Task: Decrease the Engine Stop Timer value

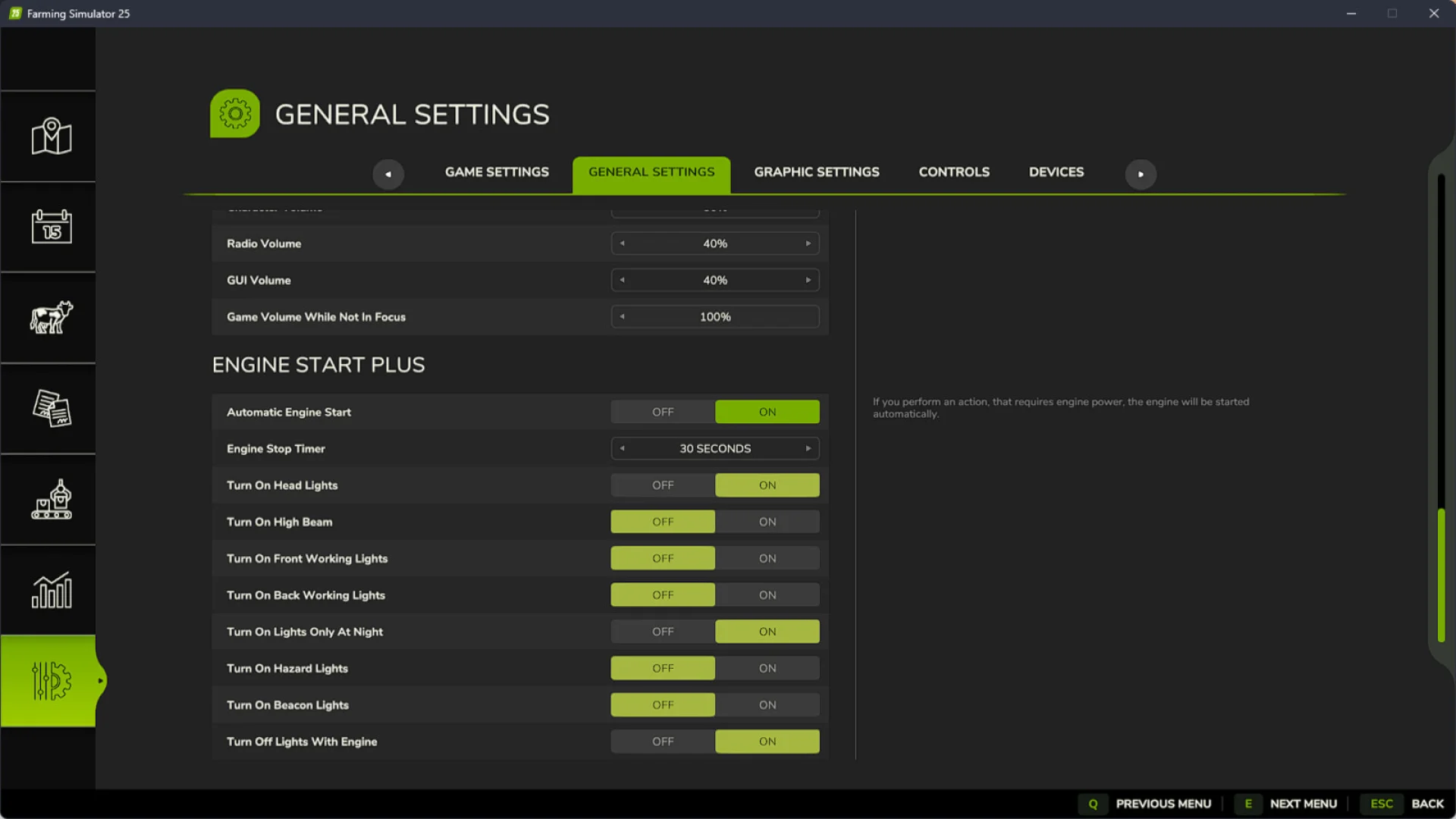Action: pyautogui.click(x=623, y=448)
